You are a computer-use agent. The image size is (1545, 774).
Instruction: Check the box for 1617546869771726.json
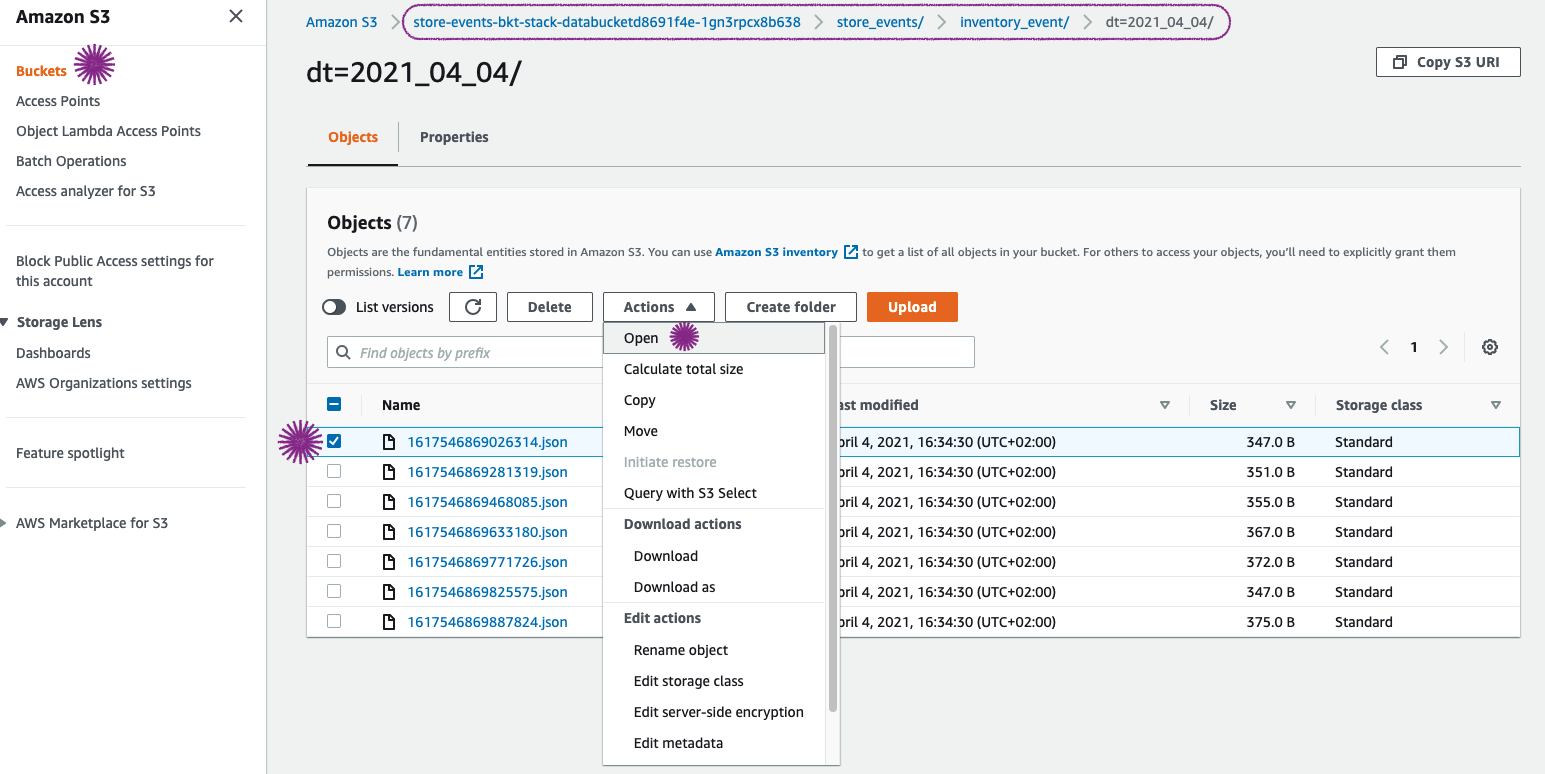coord(334,561)
